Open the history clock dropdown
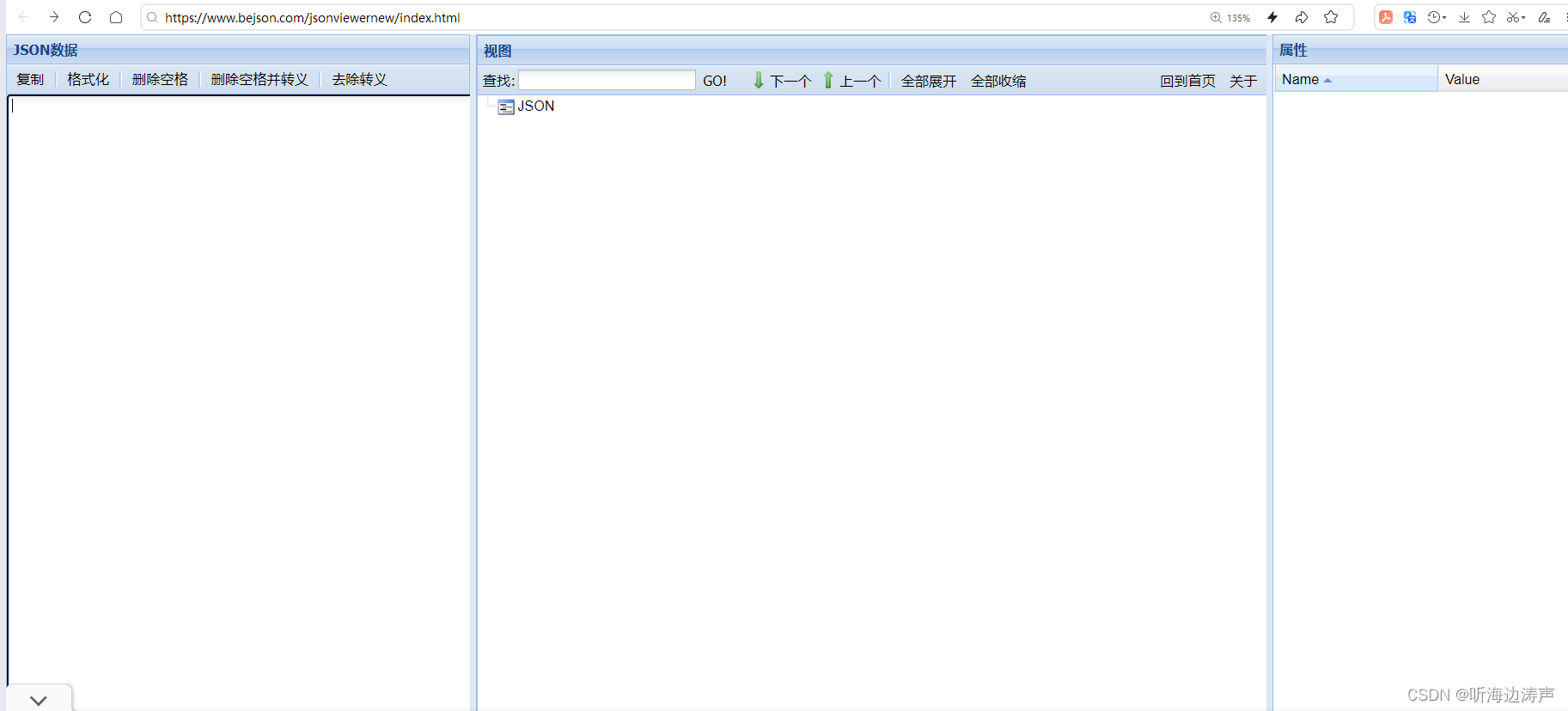The height and width of the screenshot is (711, 1568). [1437, 17]
